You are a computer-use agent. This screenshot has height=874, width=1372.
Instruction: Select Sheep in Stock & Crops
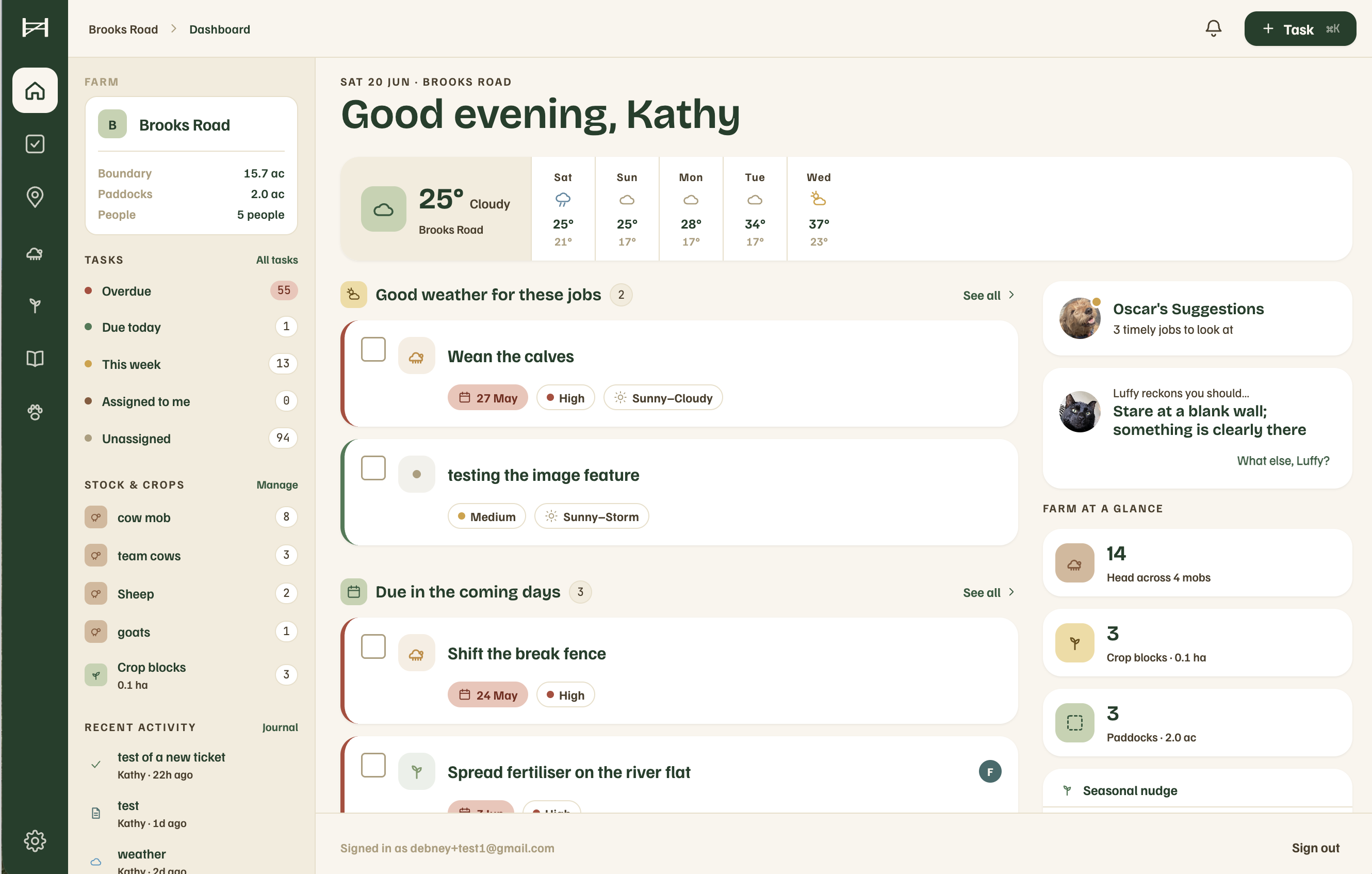191,594
